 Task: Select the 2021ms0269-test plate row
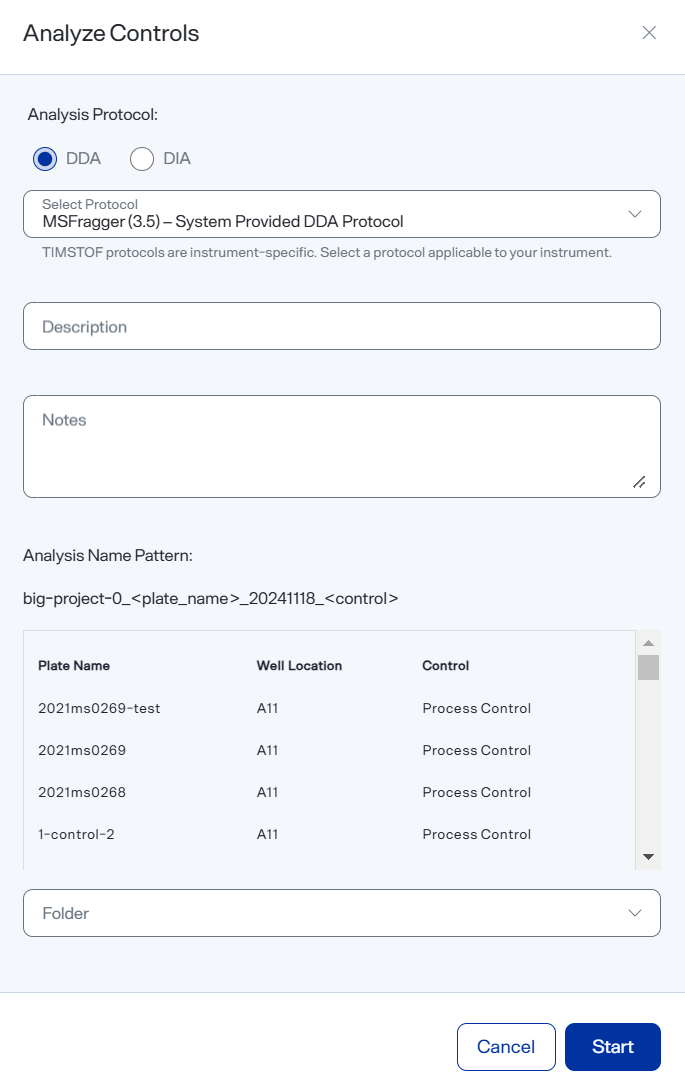(x=329, y=708)
